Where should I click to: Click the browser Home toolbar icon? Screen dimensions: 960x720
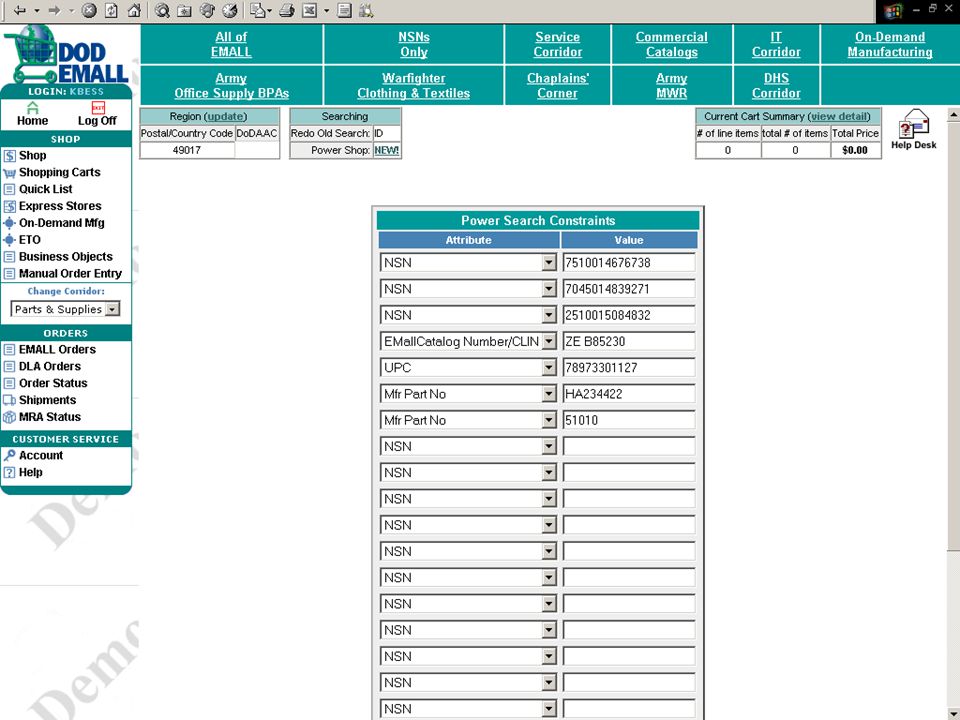(134, 10)
